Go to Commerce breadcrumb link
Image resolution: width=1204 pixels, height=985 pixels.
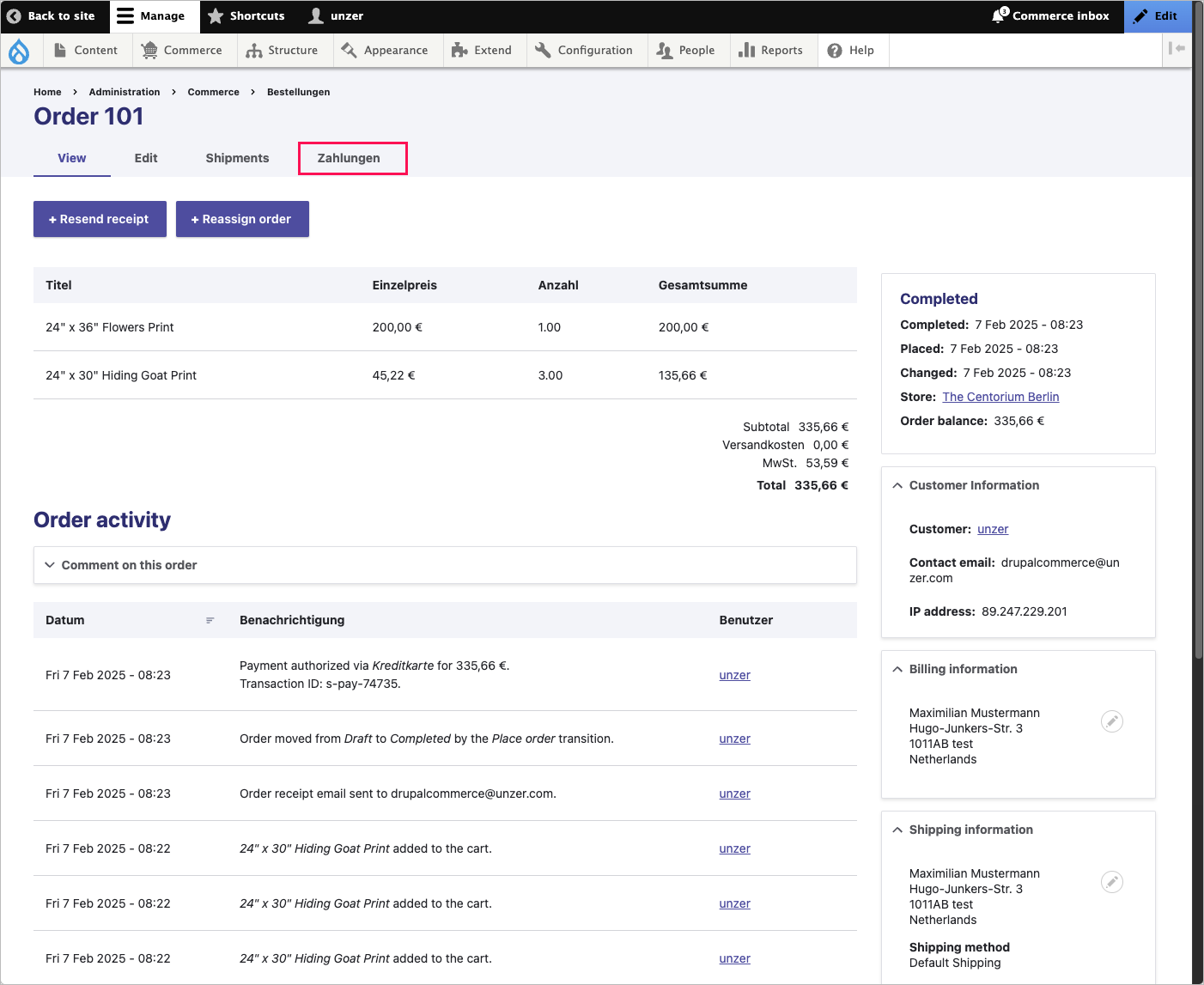tap(214, 92)
